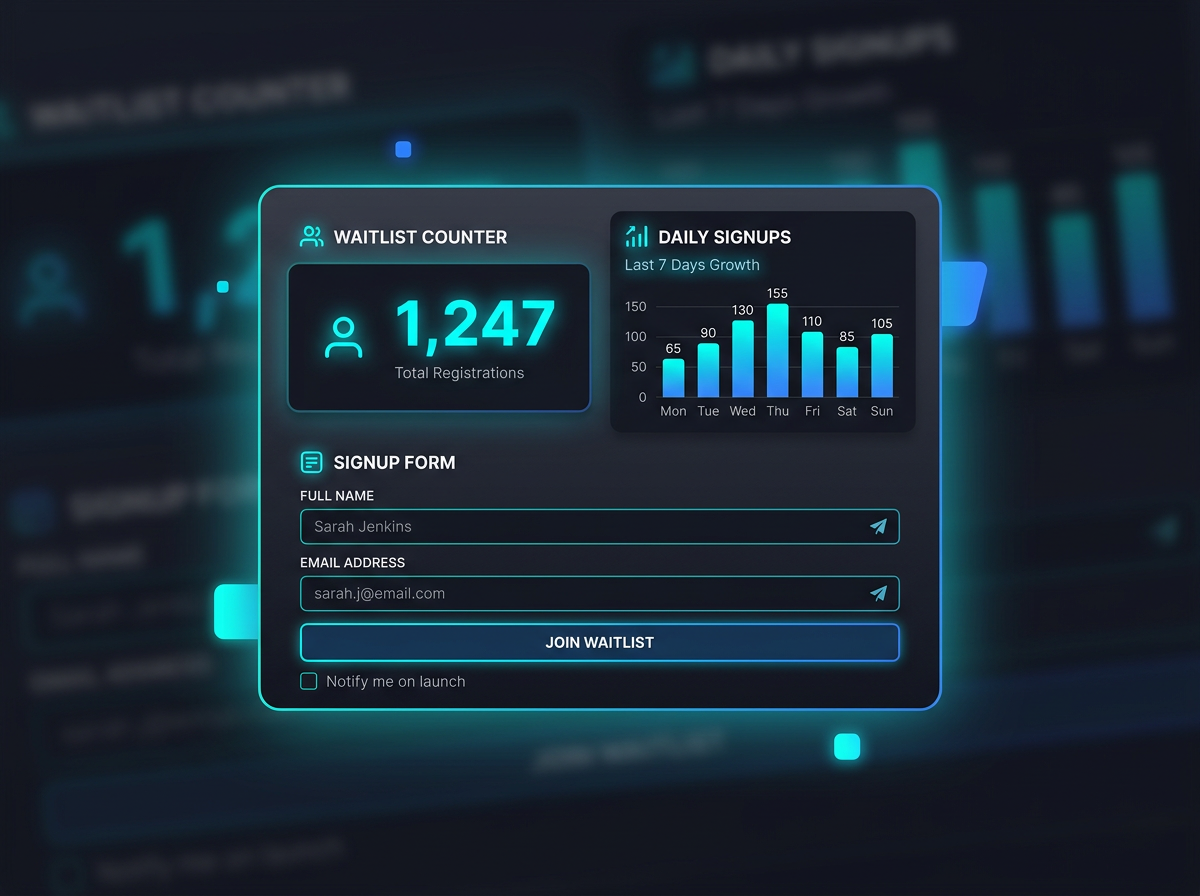Click the 150 y-axis label

click(x=636, y=307)
